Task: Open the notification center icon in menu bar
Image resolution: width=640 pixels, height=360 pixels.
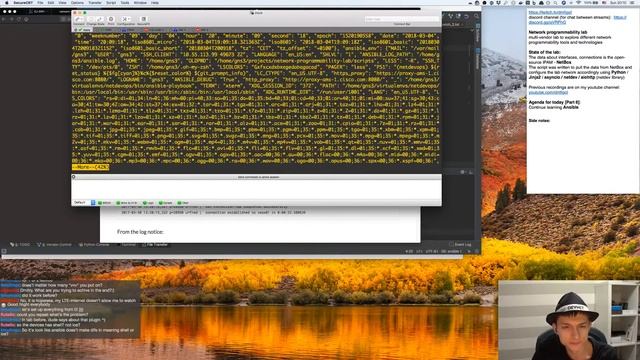Action: (x=633, y=2)
